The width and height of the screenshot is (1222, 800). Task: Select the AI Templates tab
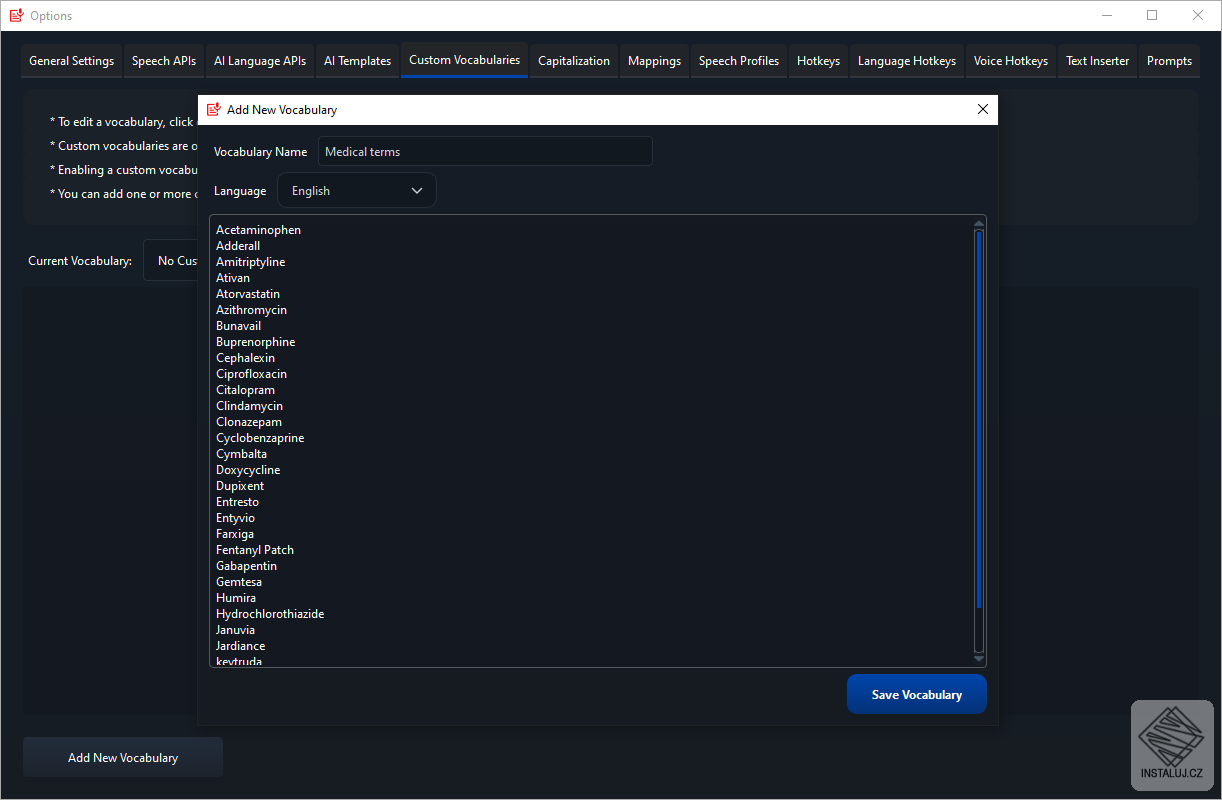(x=357, y=61)
